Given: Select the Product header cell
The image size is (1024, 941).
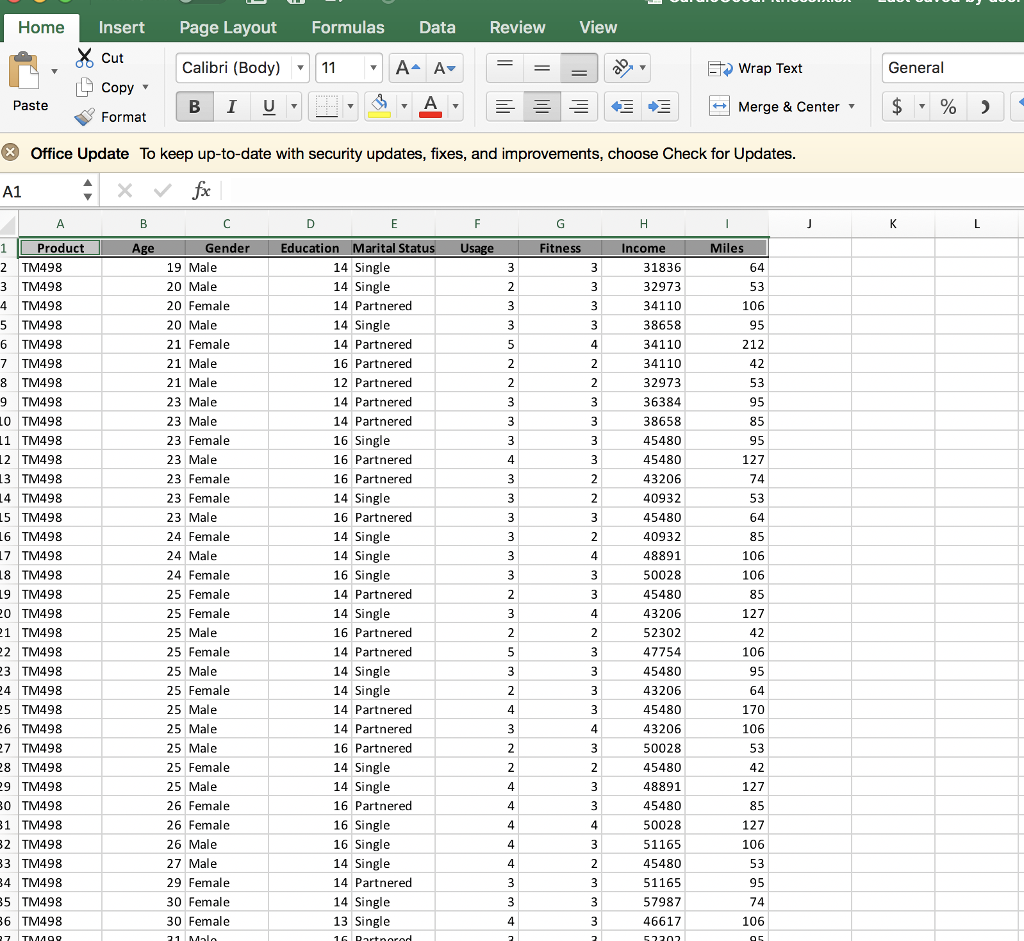Looking at the screenshot, I should pos(60,248).
